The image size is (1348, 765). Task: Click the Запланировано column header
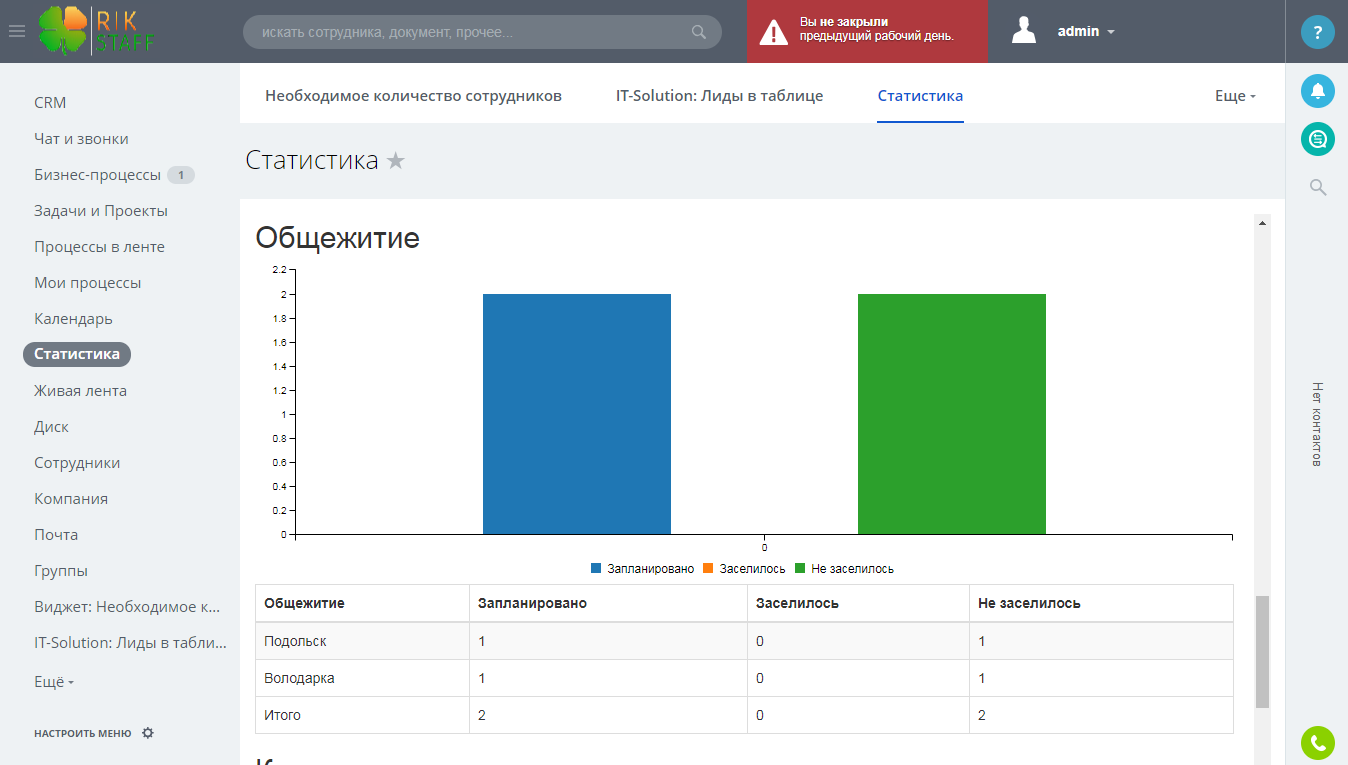pyautogui.click(x=609, y=603)
